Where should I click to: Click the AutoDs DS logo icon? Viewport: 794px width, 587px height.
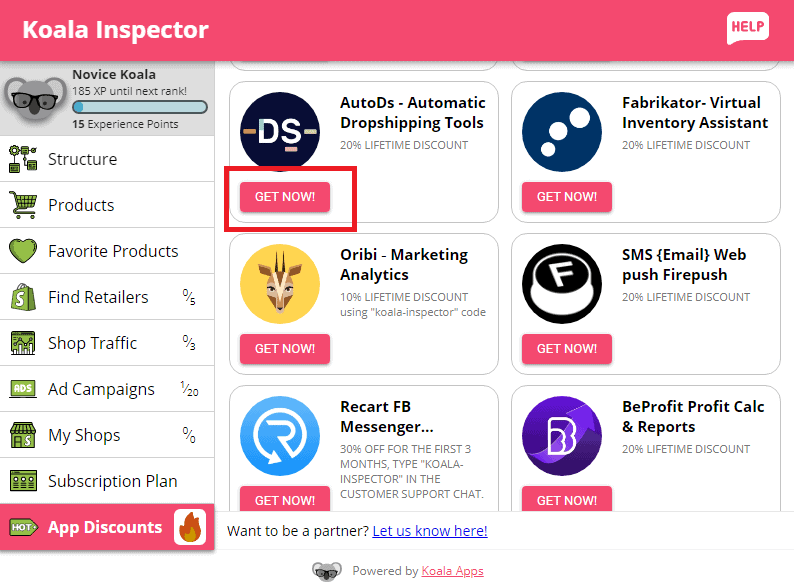pos(280,132)
